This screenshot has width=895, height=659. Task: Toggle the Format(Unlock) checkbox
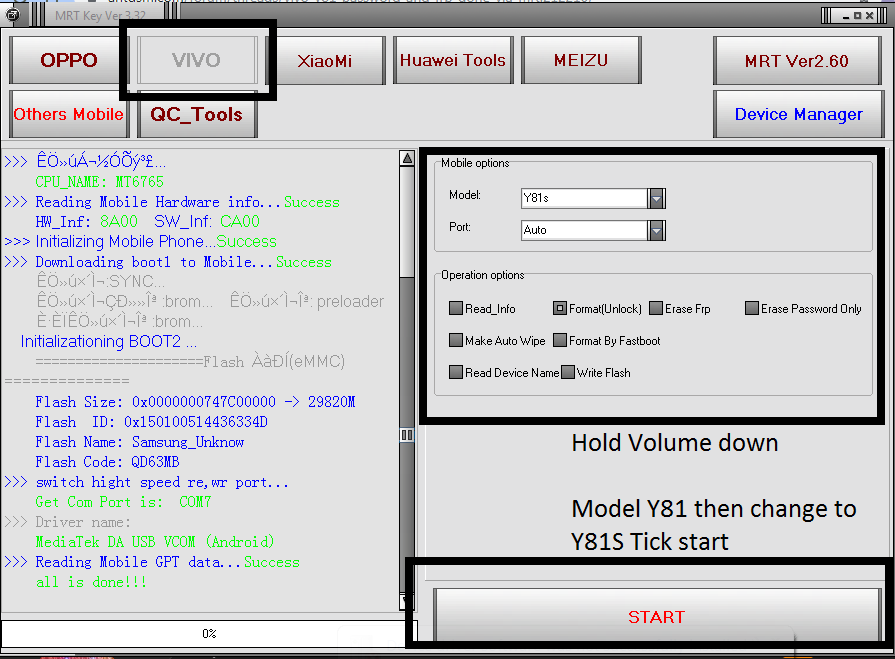(560, 309)
